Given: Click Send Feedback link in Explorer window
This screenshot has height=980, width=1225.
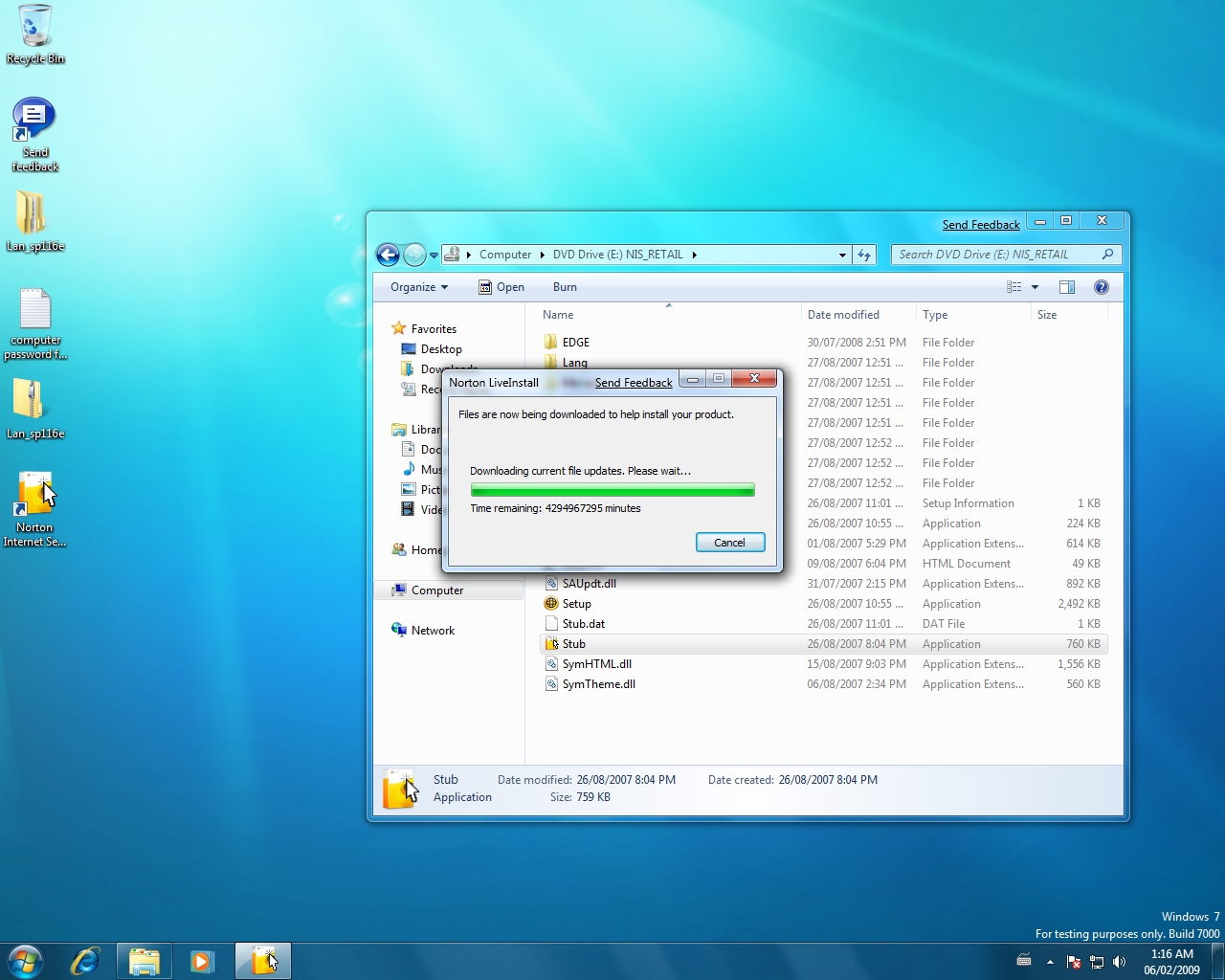Looking at the screenshot, I should point(981,225).
